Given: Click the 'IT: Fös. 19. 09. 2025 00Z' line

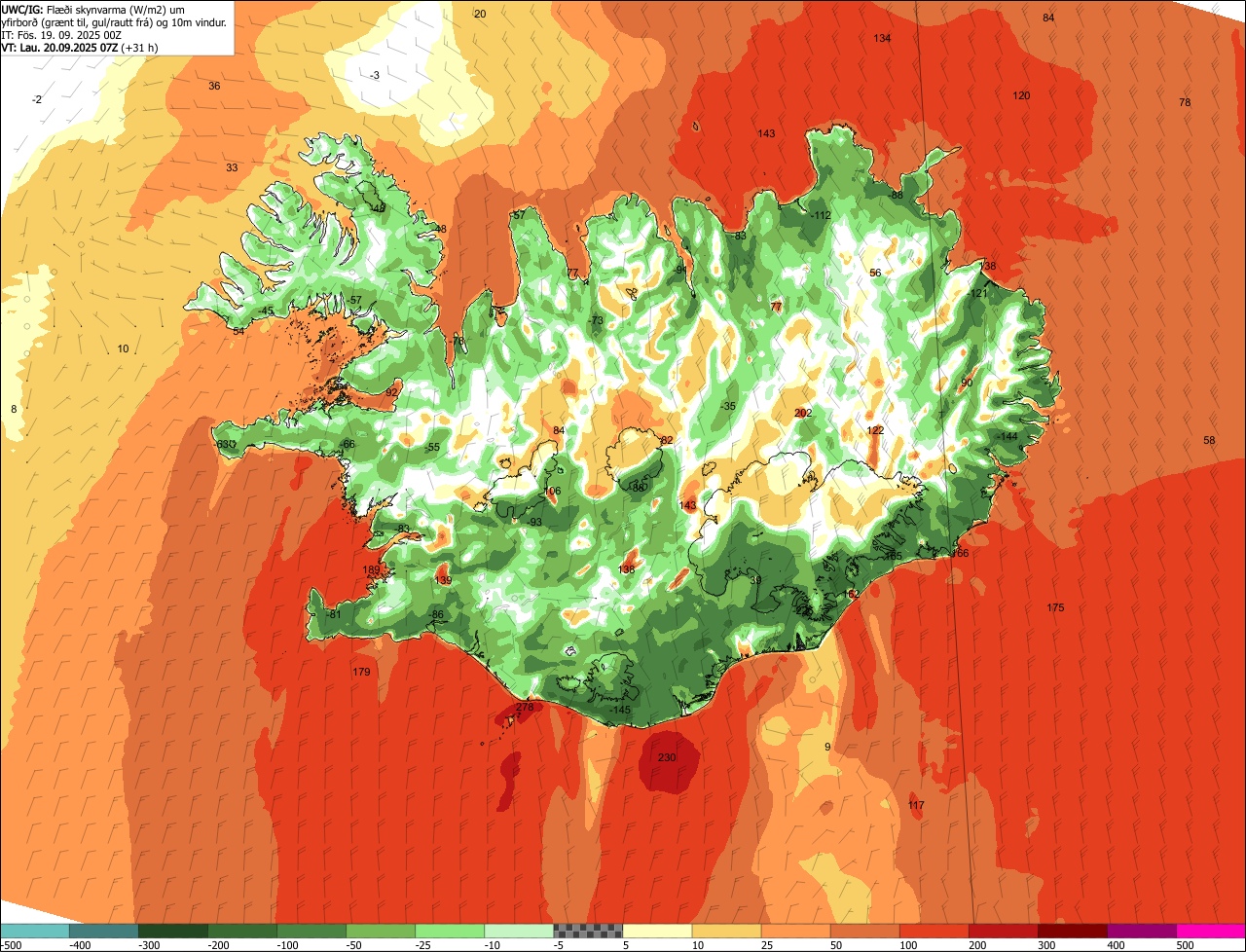Looking at the screenshot, I should coord(61,34).
